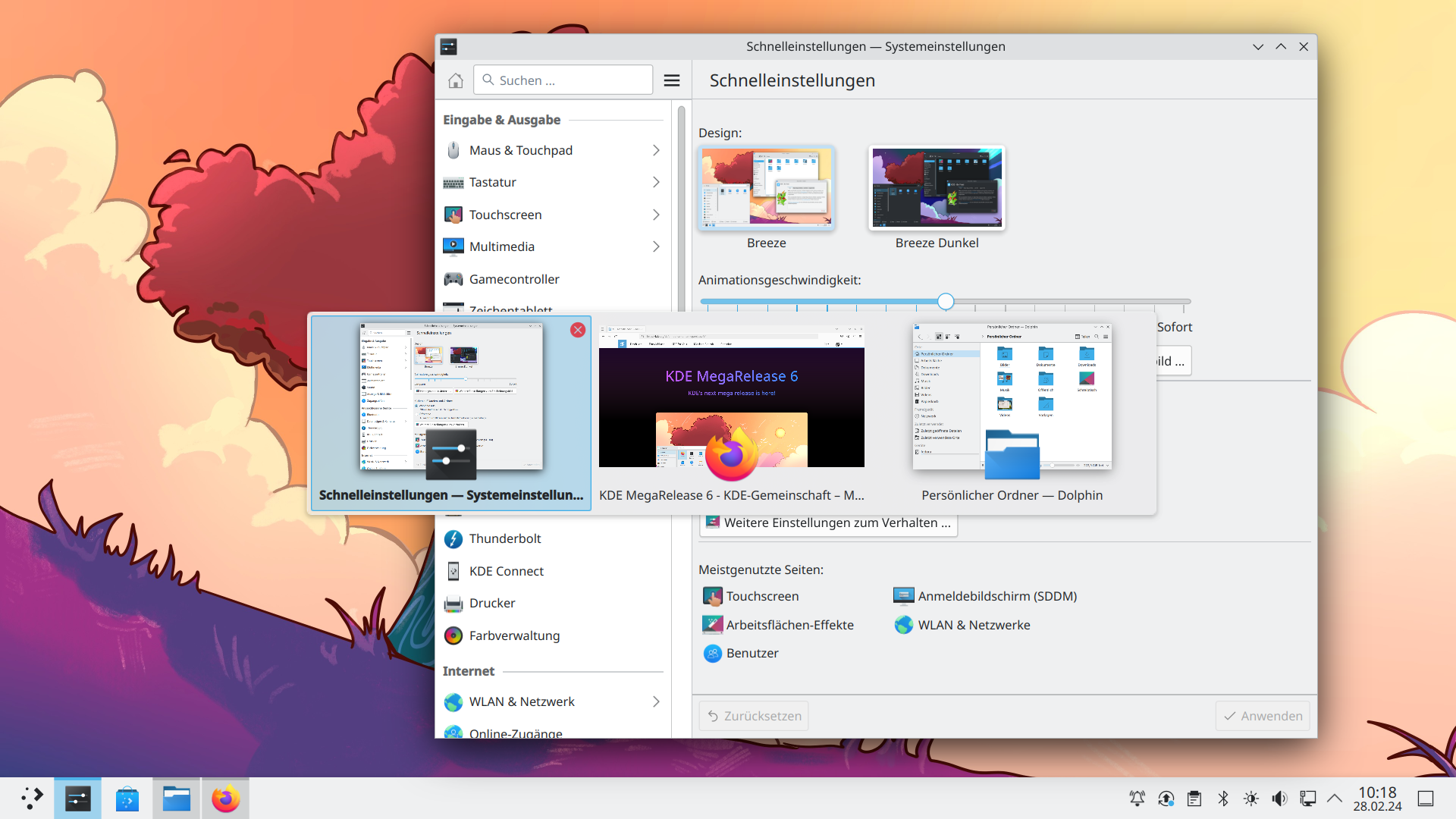
Task: Open the KDE application launcher
Action: tap(31, 799)
